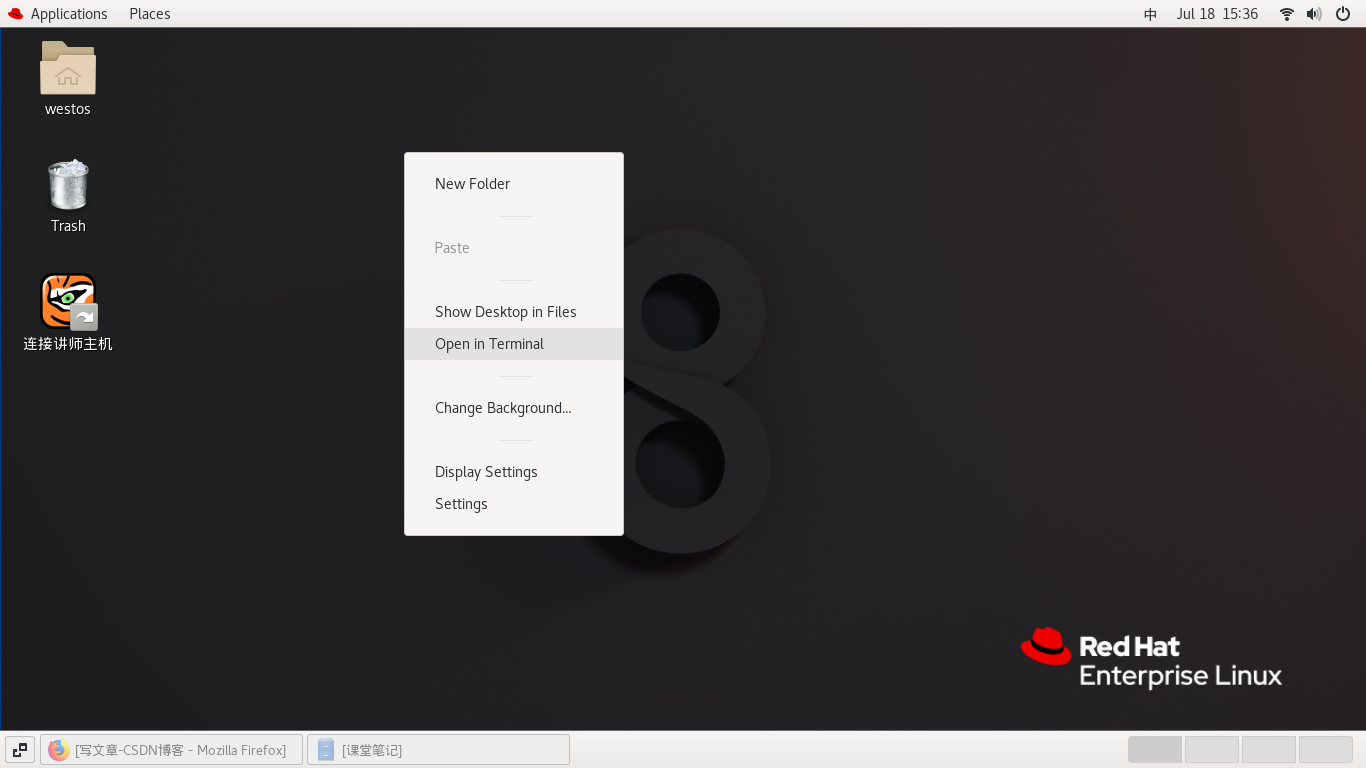Click the input method indicator 中
Image resolution: width=1366 pixels, height=768 pixels.
coord(1150,14)
